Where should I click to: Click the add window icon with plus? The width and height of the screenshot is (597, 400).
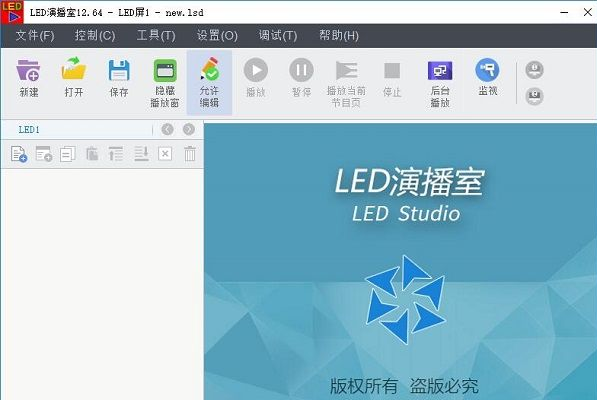click(44, 154)
